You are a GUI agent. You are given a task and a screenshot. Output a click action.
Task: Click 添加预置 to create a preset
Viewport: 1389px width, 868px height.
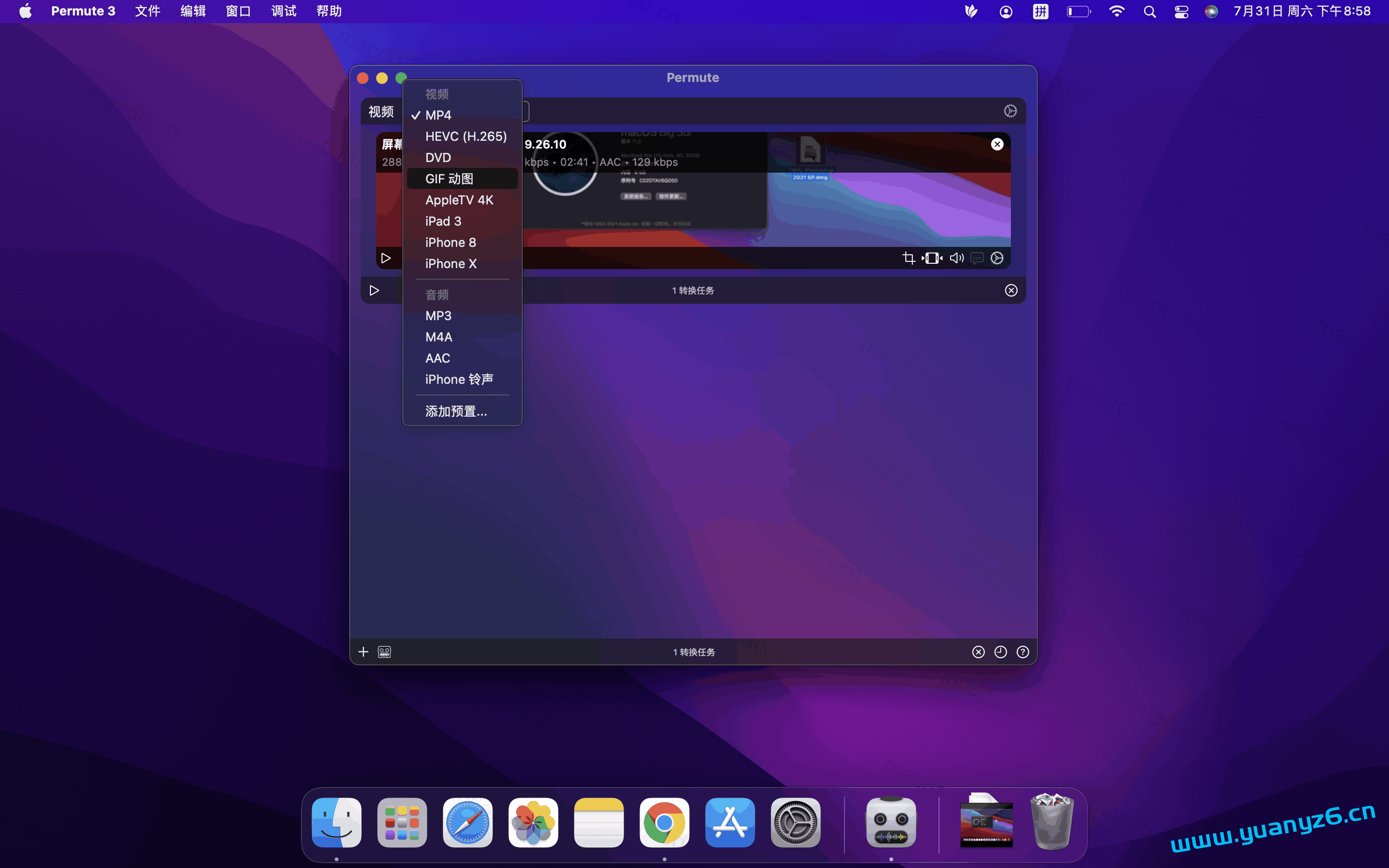[455, 411]
